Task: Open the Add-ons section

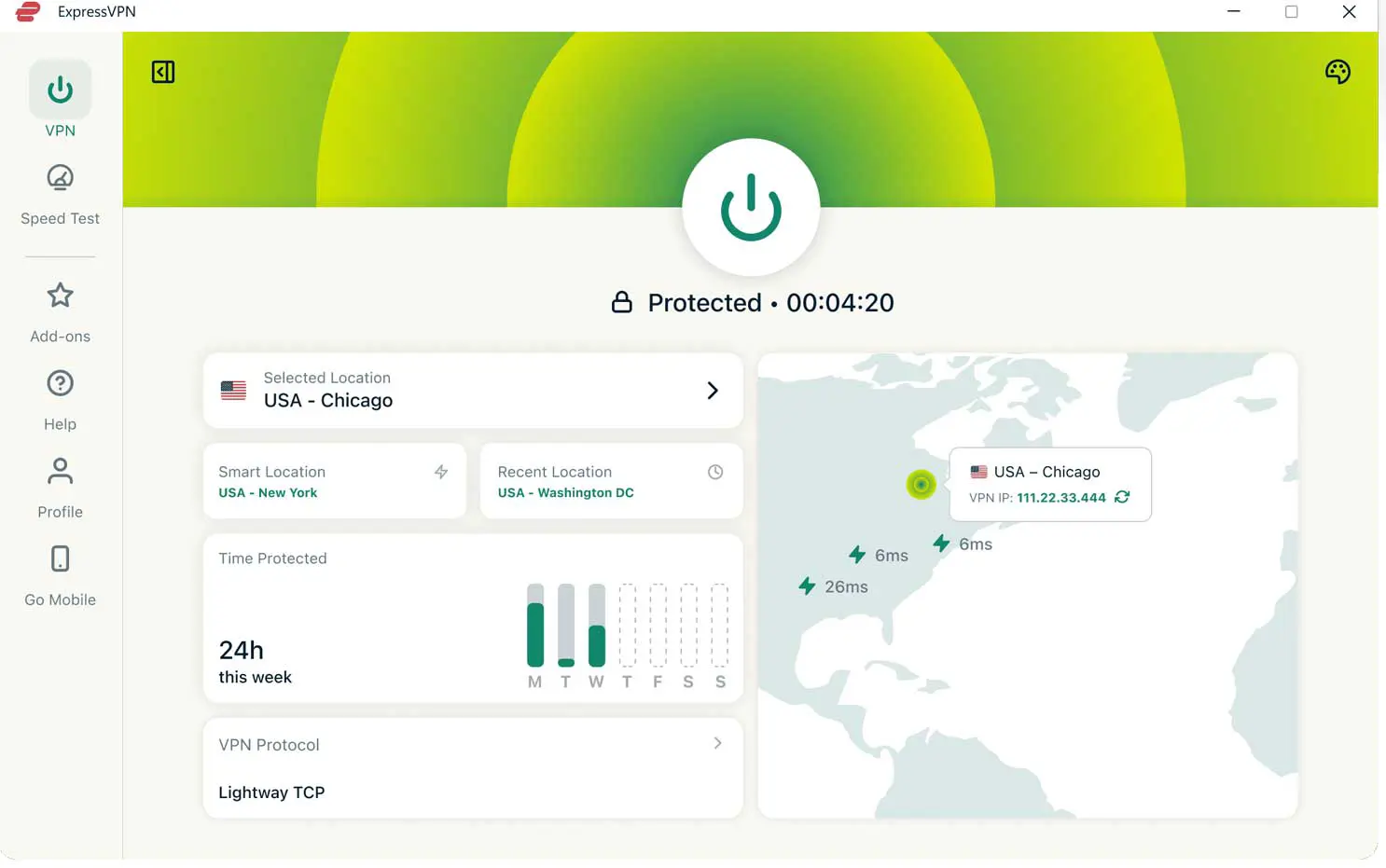Action: point(60,313)
